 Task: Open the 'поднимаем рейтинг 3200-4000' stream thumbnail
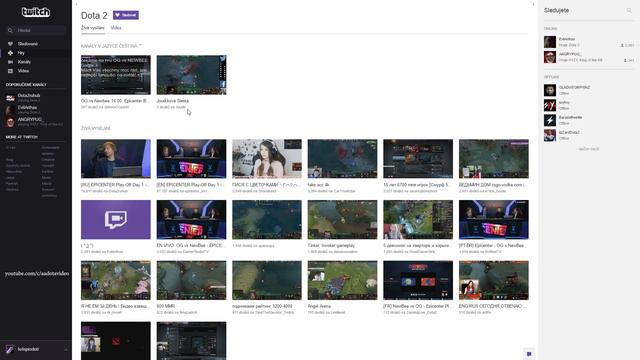tap(267, 280)
